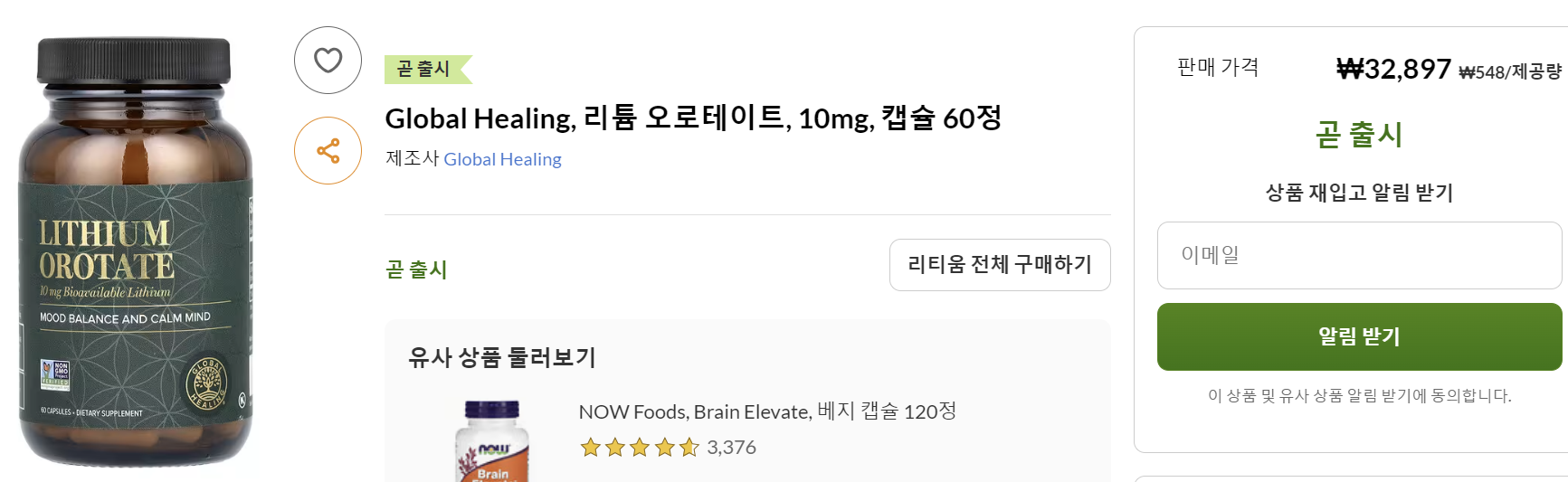1568x482 pixels.
Task: Click the ₩32,897 price
Action: pyautogui.click(x=1393, y=70)
